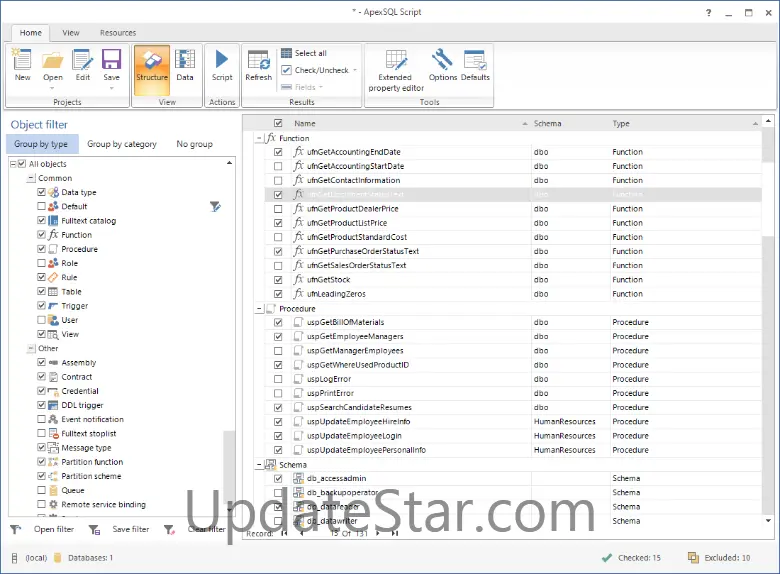The width and height of the screenshot is (780, 574).
Task: Select the uspSearchCandidateResumes row
Action: click(x=512, y=407)
